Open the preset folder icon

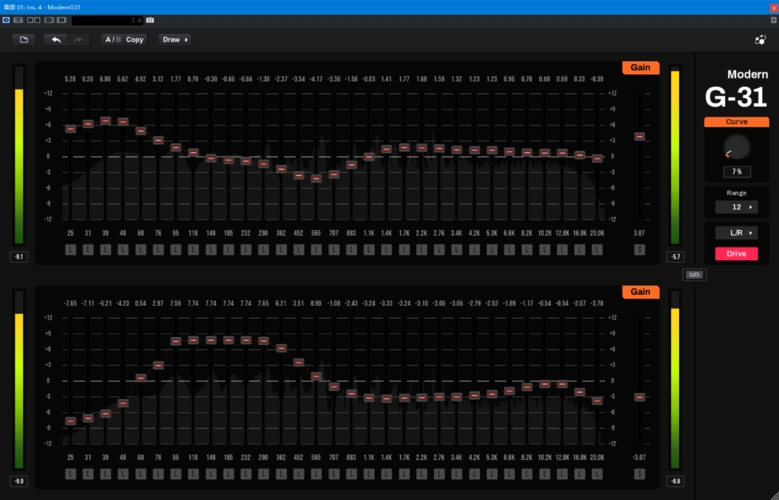[x=24, y=40]
